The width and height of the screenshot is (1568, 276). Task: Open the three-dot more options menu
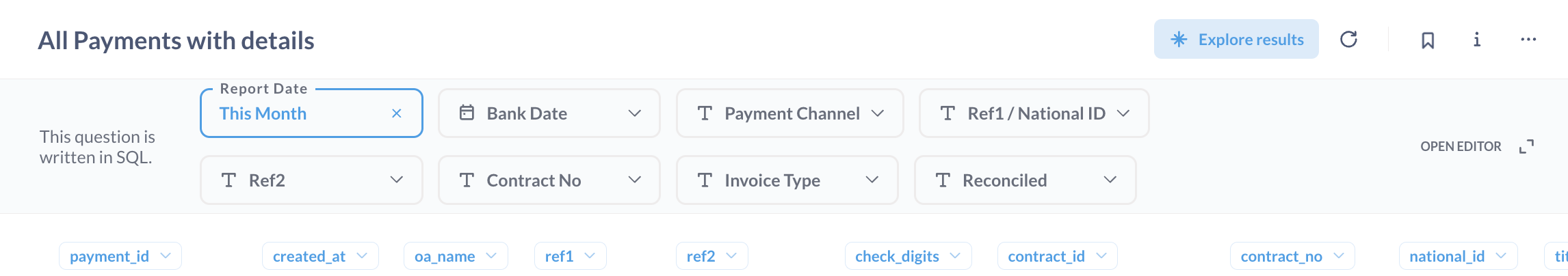click(x=1528, y=40)
